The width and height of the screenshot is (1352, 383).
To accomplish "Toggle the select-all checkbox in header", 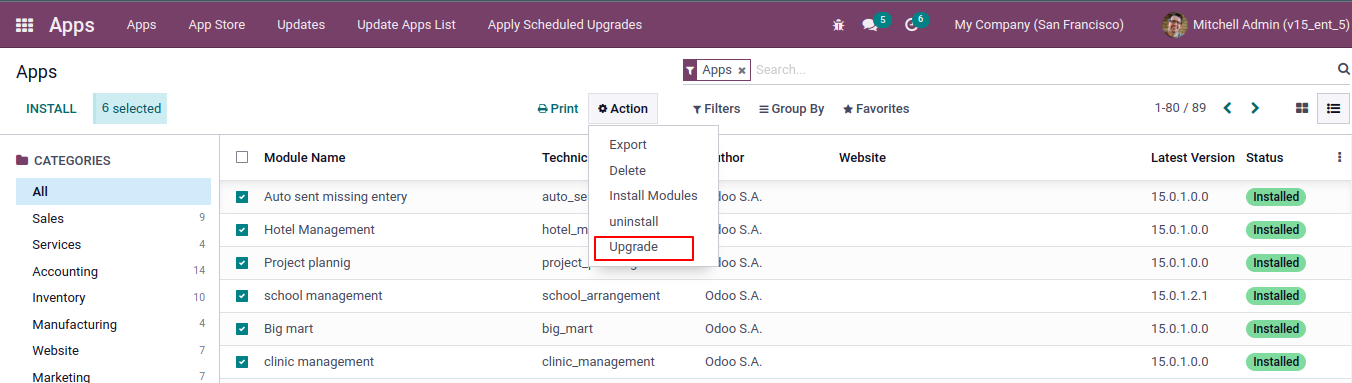I will tap(242, 157).
